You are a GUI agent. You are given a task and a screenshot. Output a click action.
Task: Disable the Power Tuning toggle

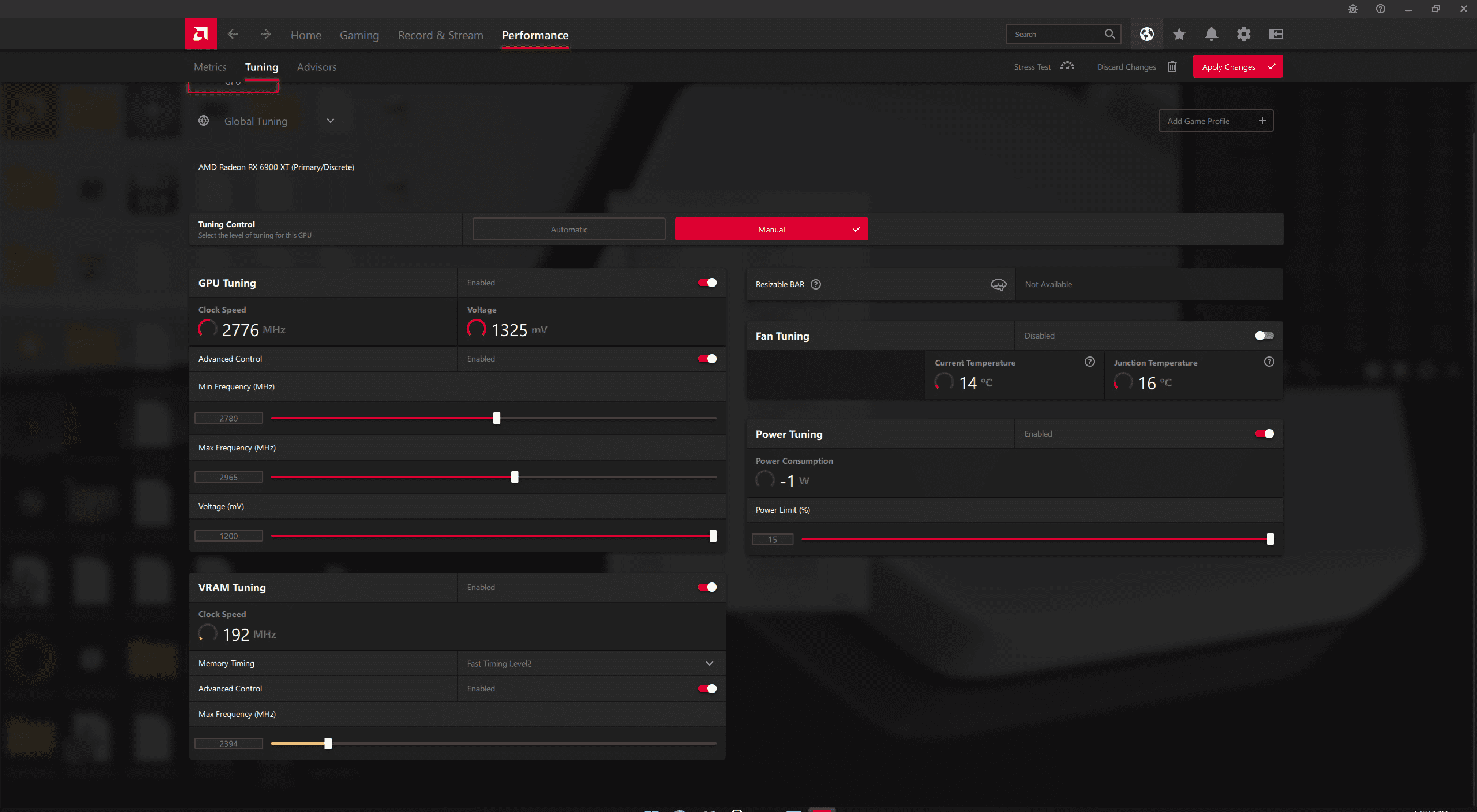[1265, 434]
